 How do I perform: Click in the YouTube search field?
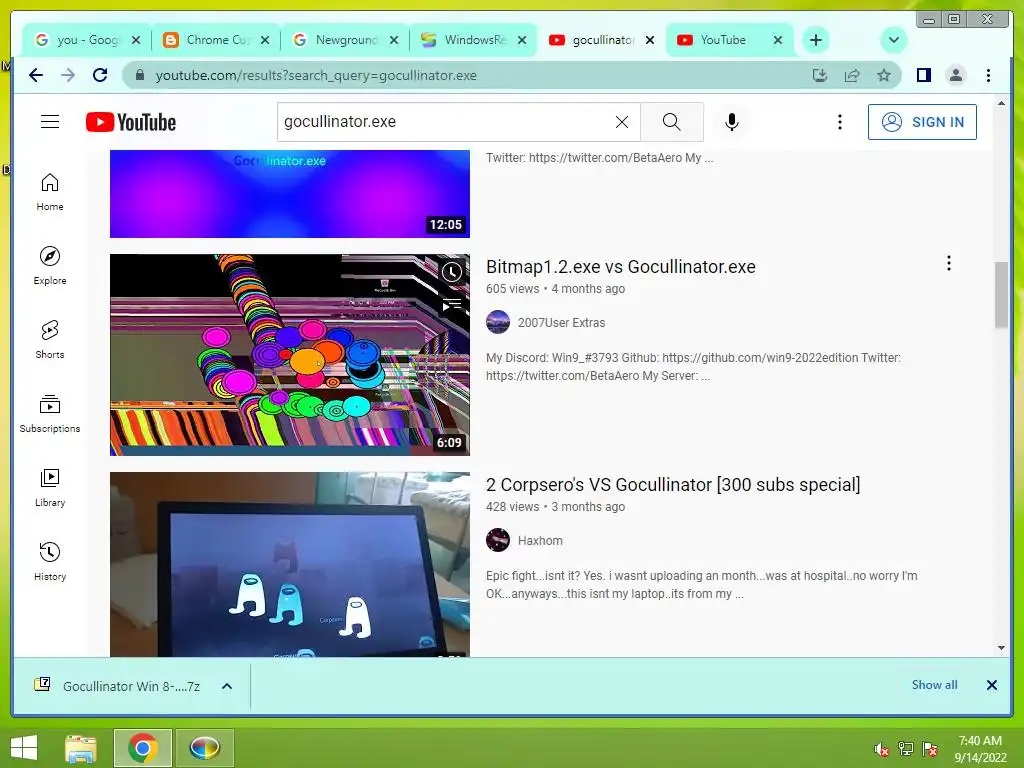(444, 122)
